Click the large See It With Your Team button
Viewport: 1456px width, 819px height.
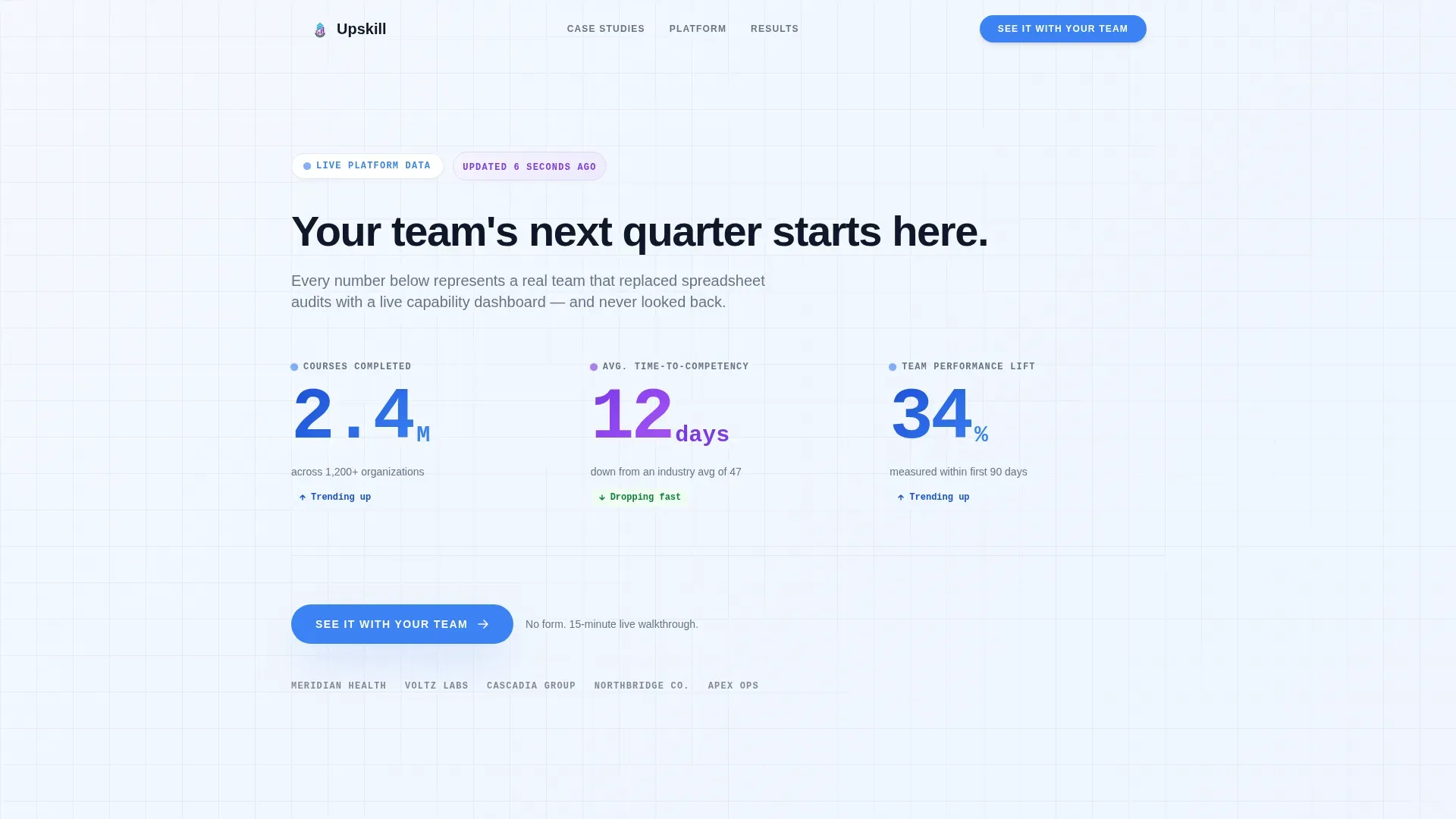tap(402, 624)
